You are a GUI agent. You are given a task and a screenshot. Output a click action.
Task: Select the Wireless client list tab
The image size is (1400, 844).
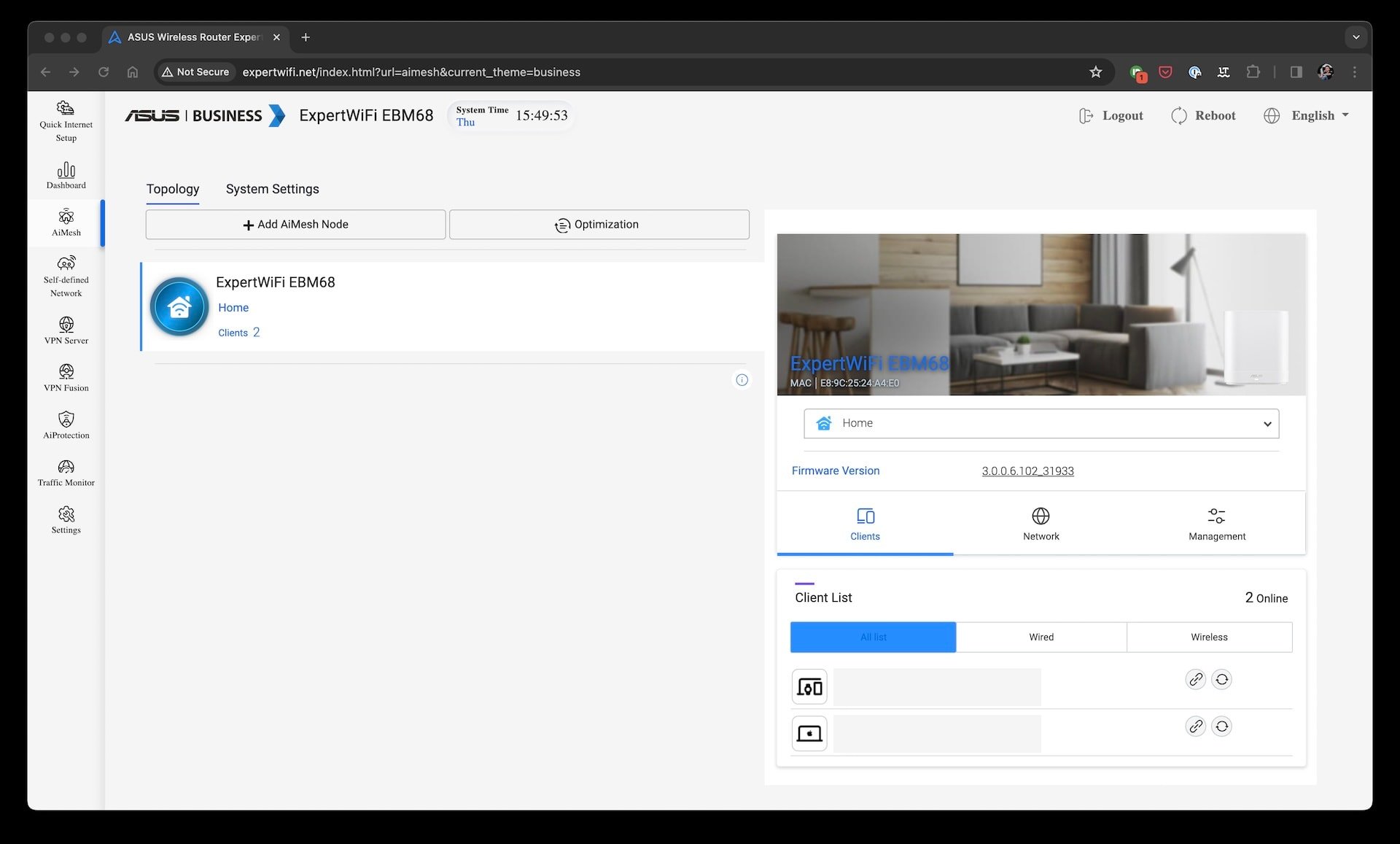coord(1208,637)
